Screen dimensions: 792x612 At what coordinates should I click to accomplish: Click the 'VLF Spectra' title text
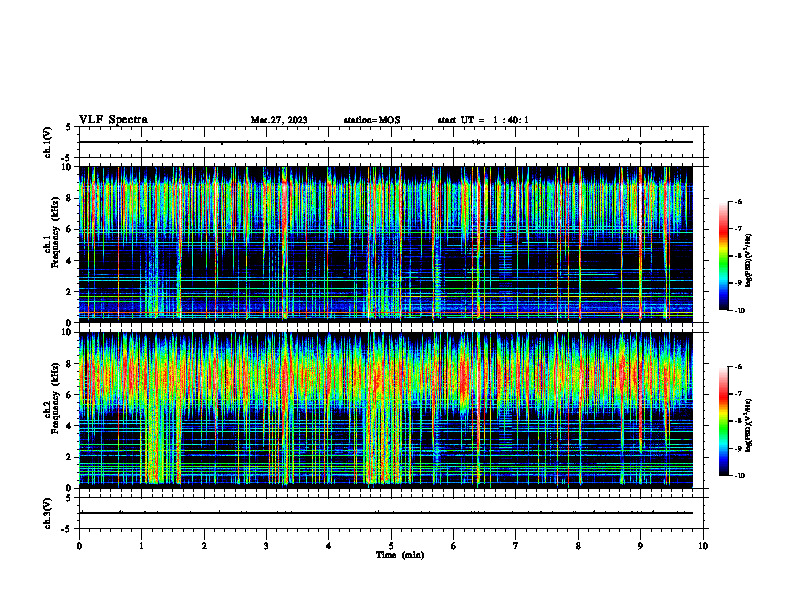(113, 120)
